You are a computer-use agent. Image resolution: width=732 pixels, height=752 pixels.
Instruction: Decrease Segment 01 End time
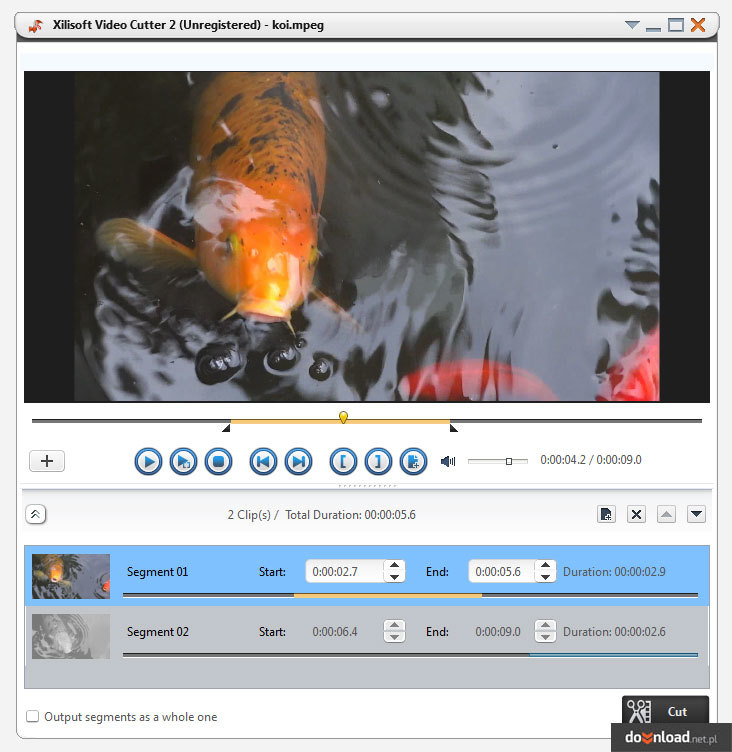[545, 577]
